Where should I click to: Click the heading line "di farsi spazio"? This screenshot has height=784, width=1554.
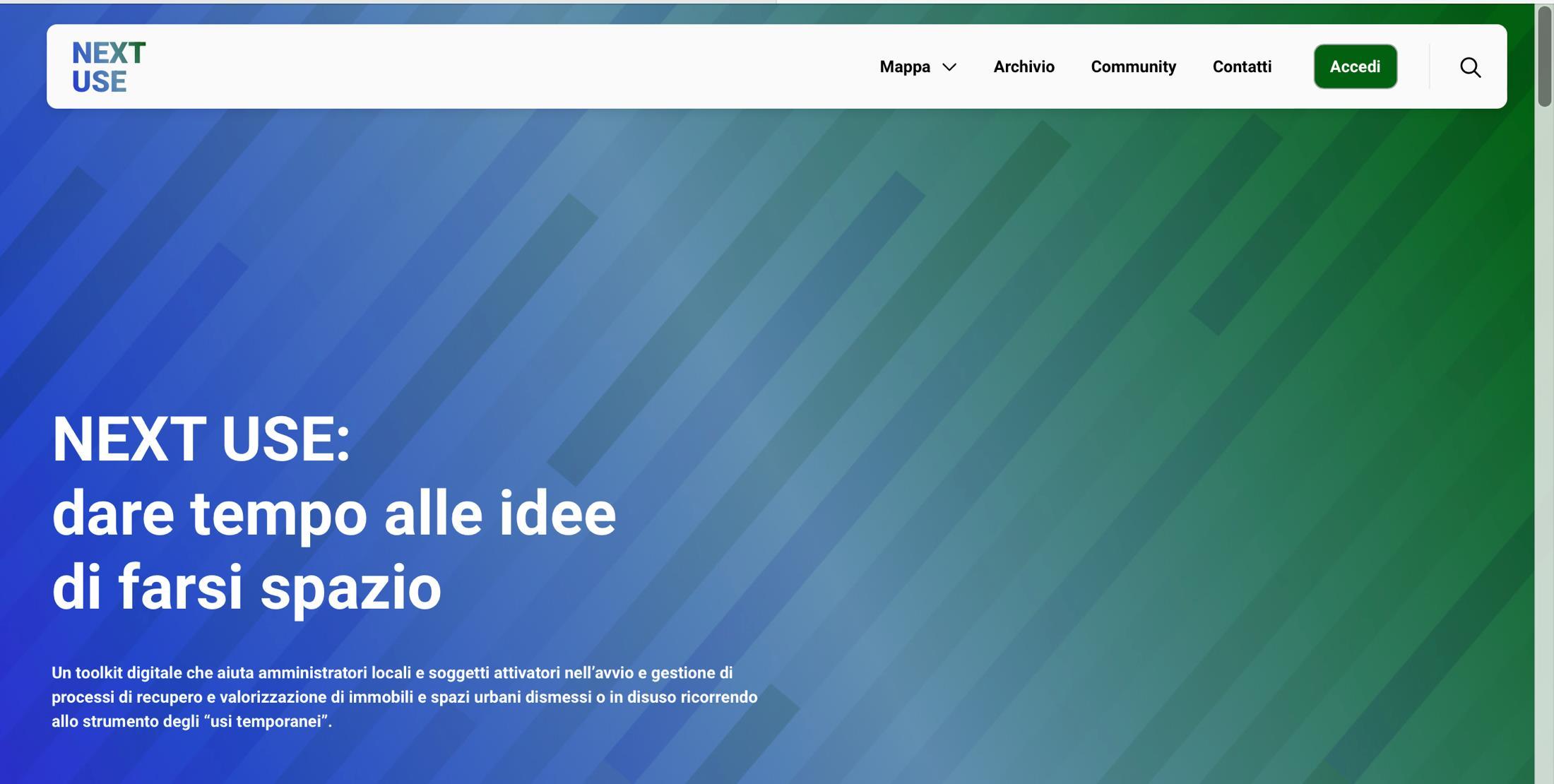(247, 587)
